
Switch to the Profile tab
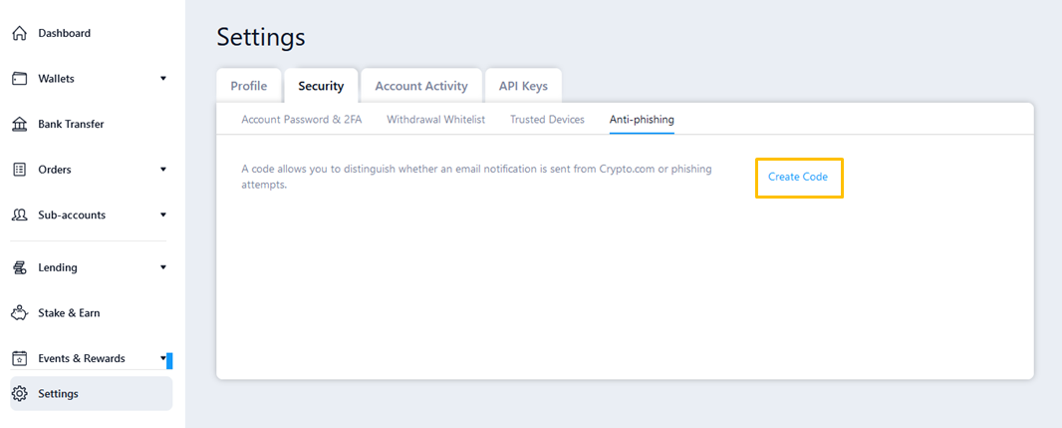[249, 86]
